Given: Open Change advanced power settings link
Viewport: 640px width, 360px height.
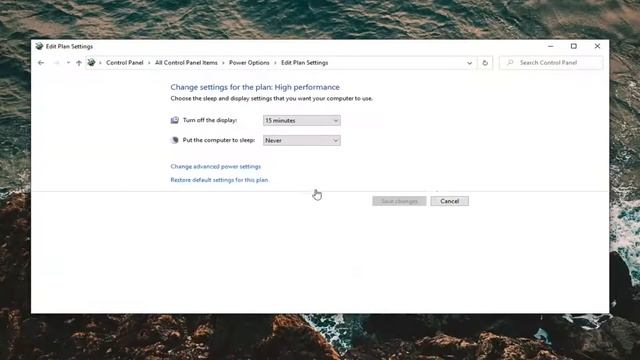Looking at the screenshot, I should [216, 167].
